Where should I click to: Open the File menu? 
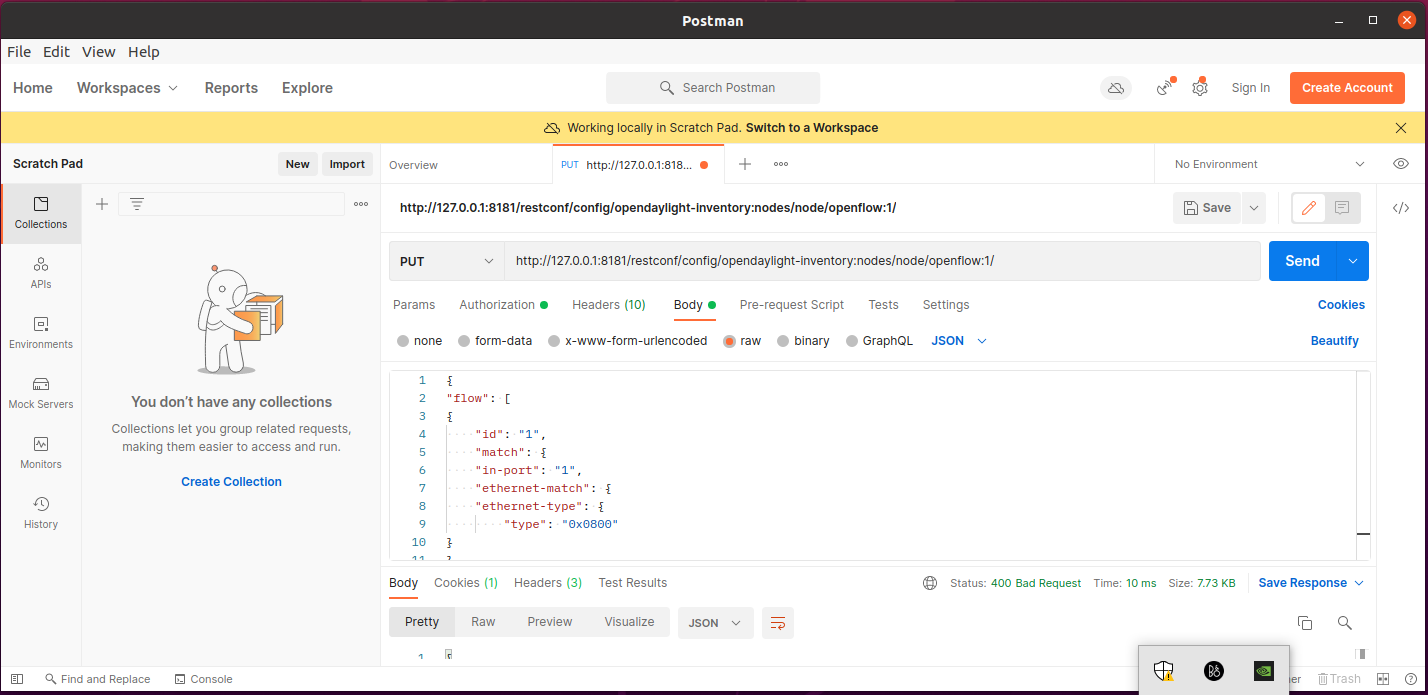coord(19,52)
